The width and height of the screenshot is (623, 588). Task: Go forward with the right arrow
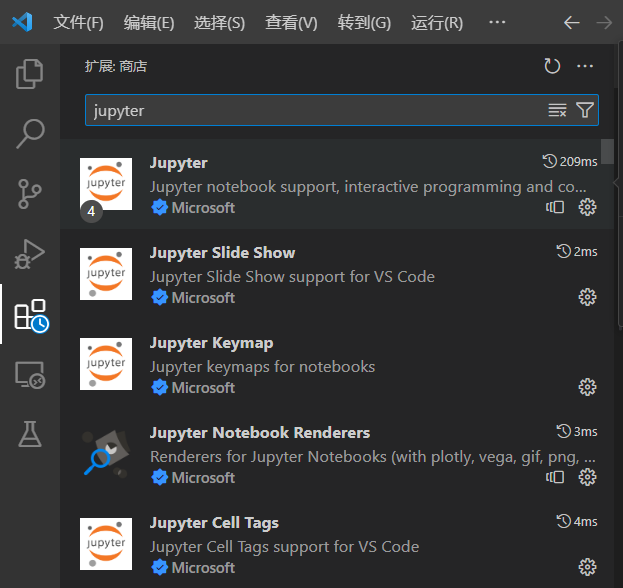(x=604, y=23)
